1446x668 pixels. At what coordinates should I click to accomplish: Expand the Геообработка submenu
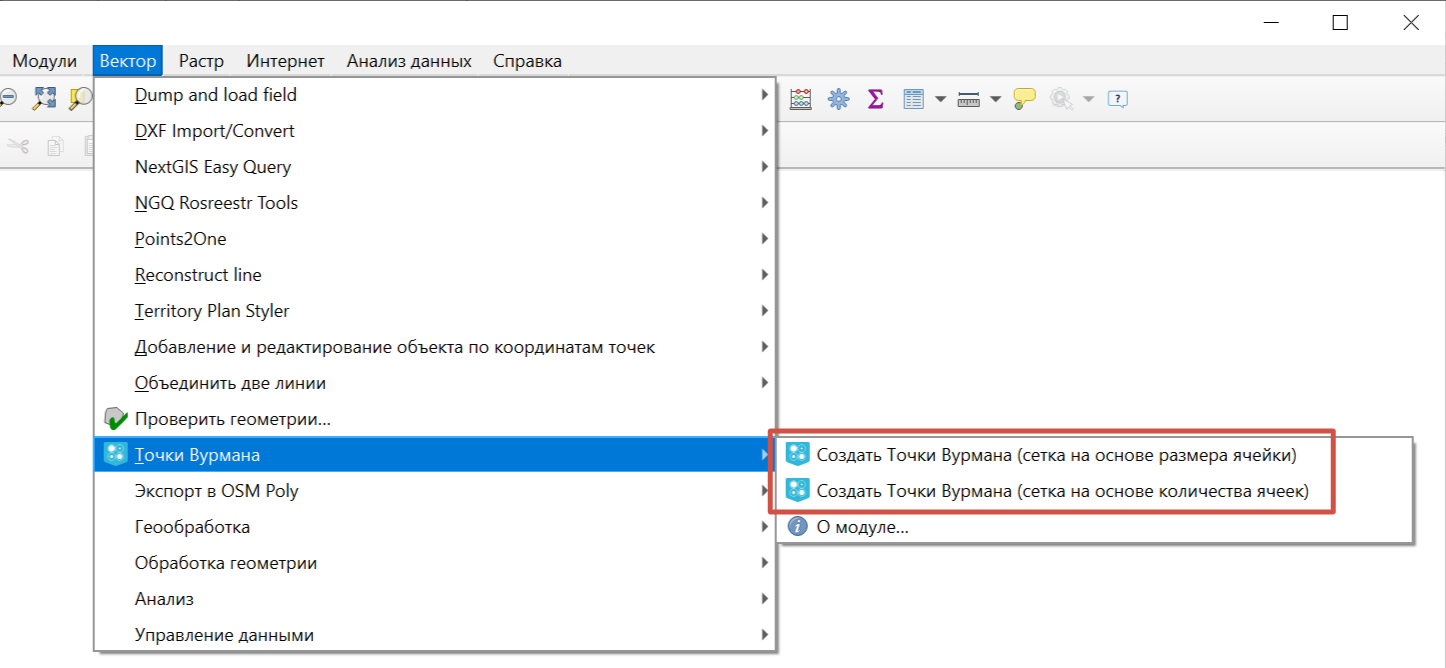435,527
